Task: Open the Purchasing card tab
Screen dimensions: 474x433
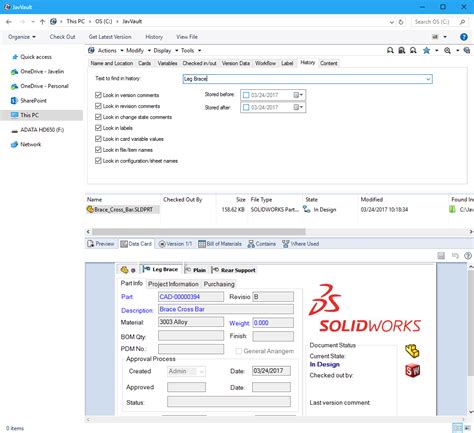Action: [x=219, y=284]
